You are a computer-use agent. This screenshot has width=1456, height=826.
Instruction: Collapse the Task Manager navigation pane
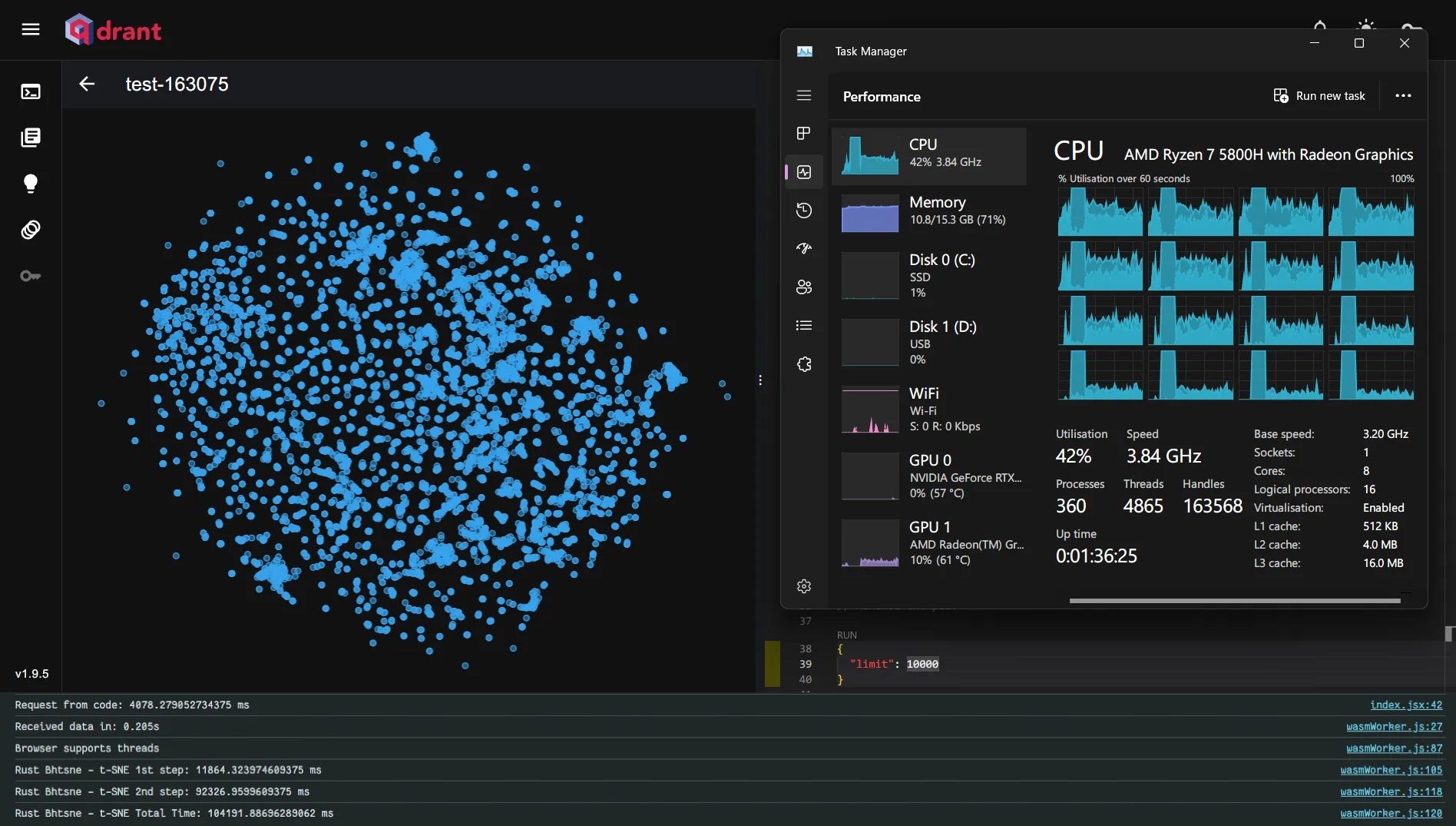pyautogui.click(x=803, y=95)
